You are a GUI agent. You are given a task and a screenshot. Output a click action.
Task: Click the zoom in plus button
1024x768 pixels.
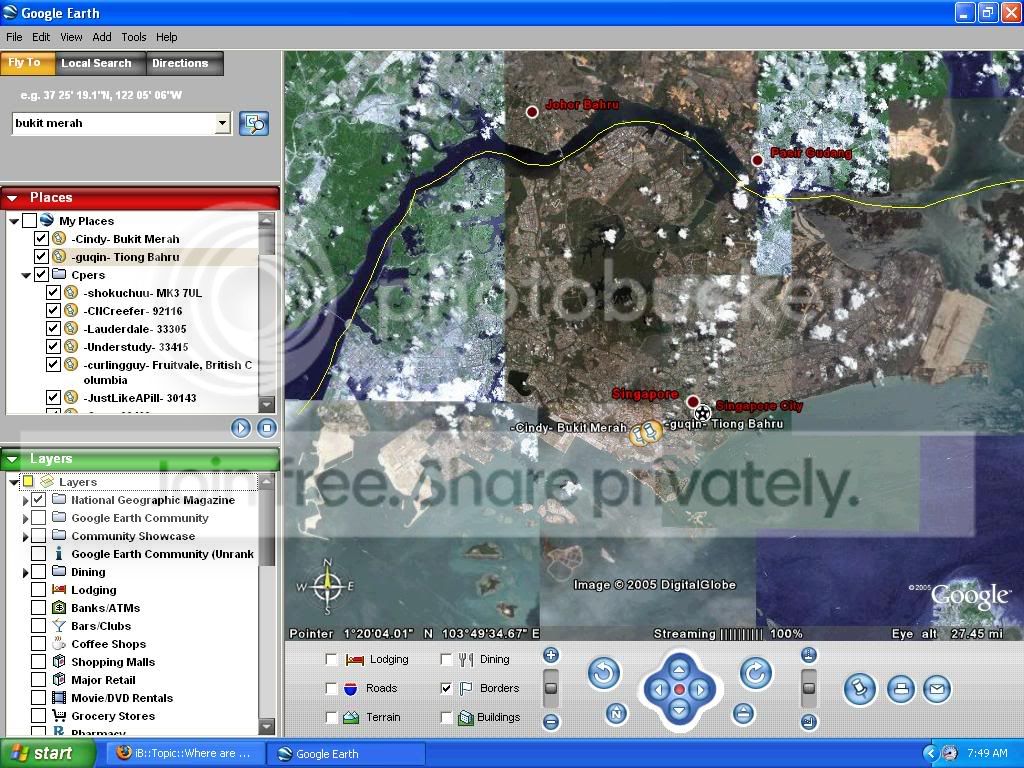pos(551,655)
